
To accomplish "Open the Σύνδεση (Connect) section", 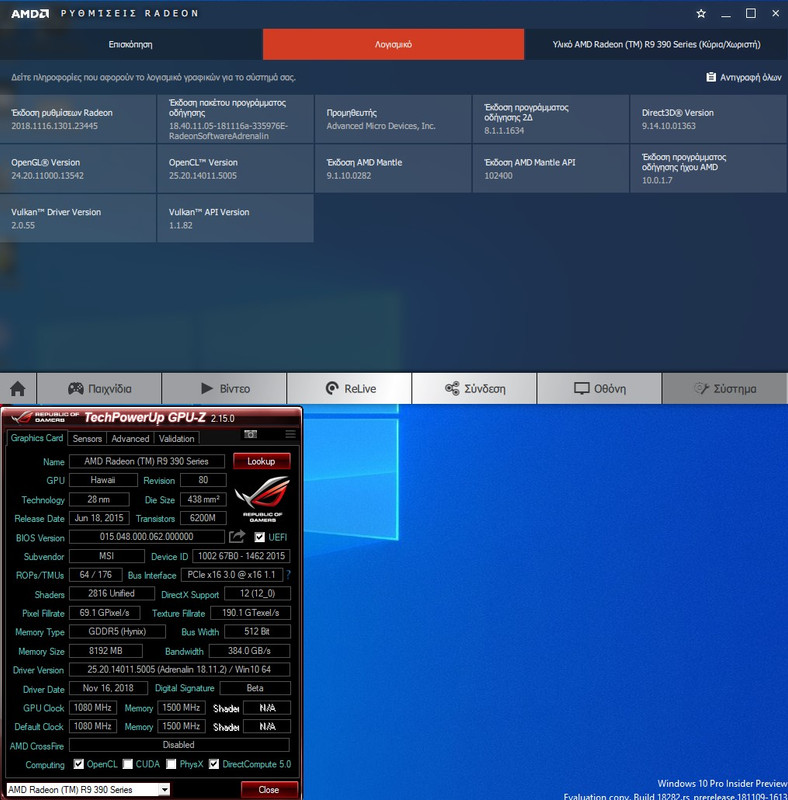I will click(475, 389).
